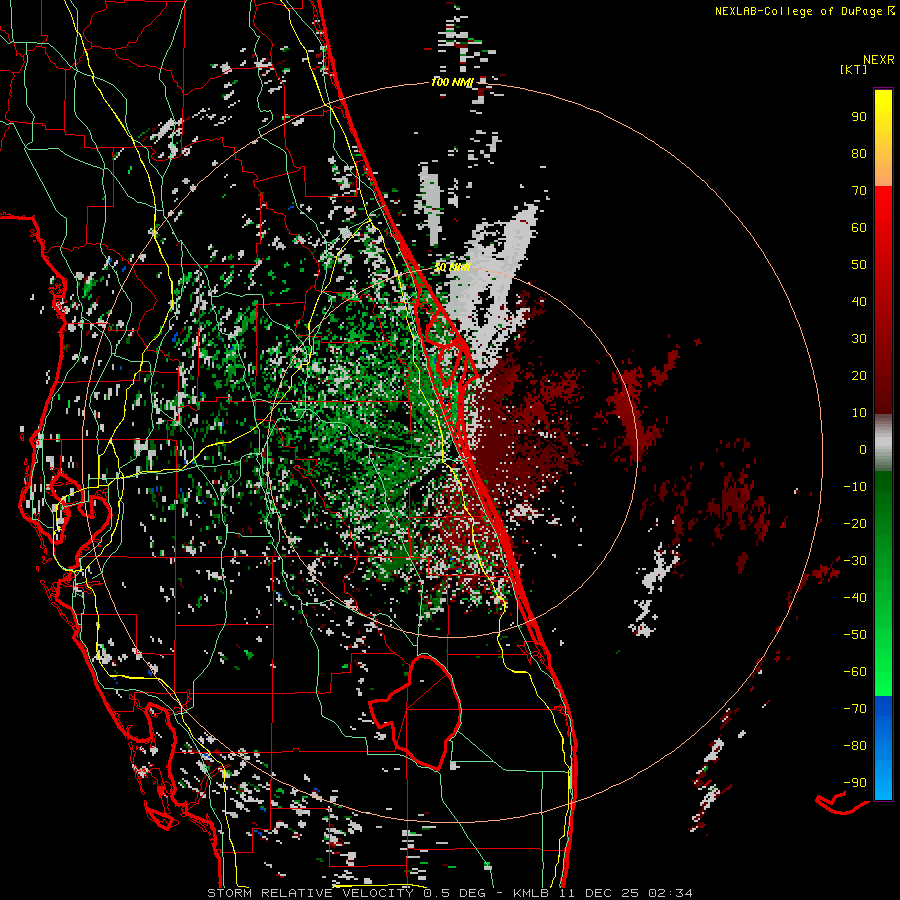Click the 0 value on velocity scale
The image size is (900, 900).
(863, 449)
